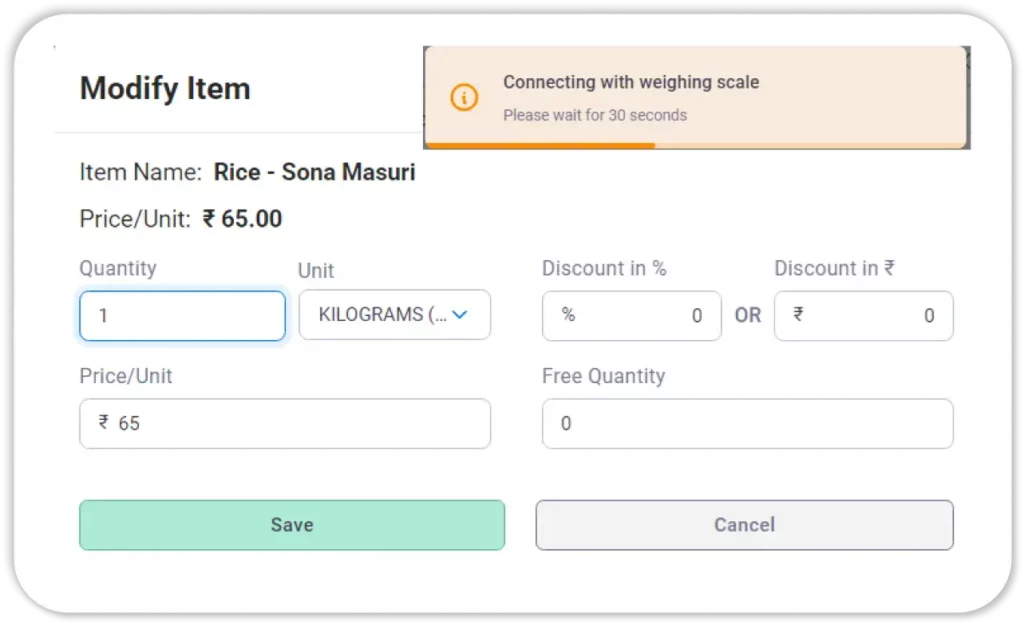Click the Unit dropdown chevron arrow
The width and height of the screenshot is (1024, 625).
click(460, 315)
